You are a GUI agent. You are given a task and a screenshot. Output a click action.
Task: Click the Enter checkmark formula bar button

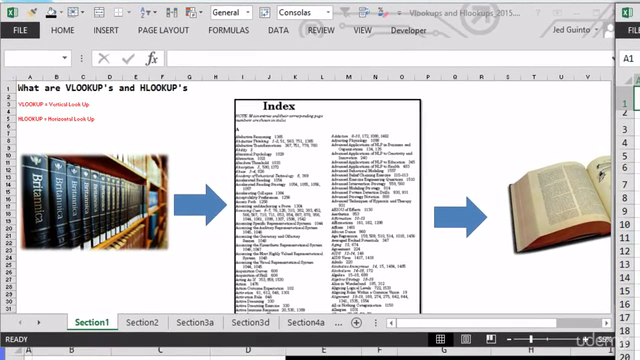128,59
